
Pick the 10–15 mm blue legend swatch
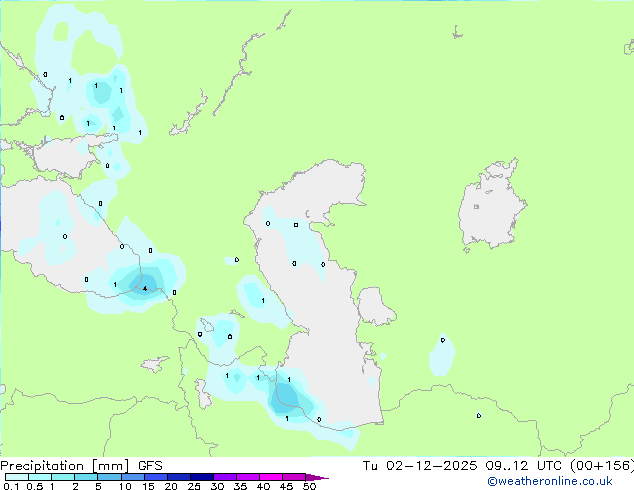[133, 477]
